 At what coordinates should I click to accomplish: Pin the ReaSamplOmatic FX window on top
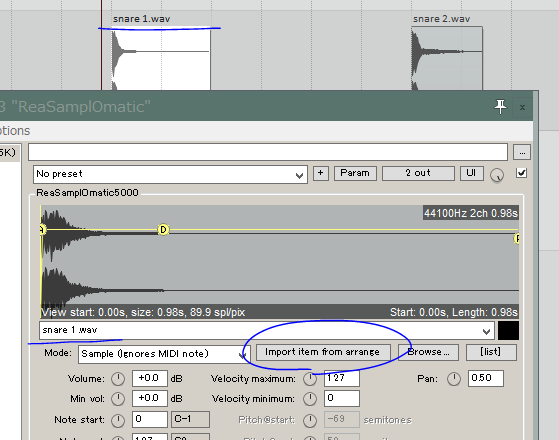500,107
